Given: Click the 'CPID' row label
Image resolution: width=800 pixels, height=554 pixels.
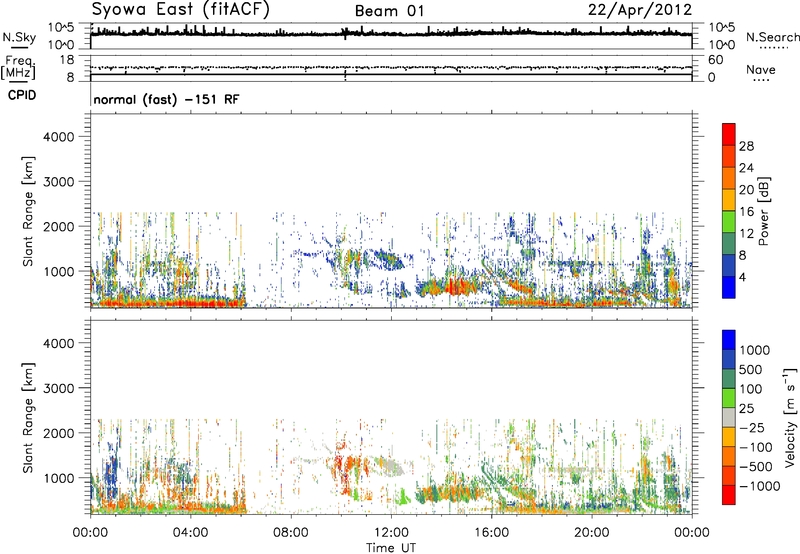Looking at the screenshot, I should click(x=22, y=95).
